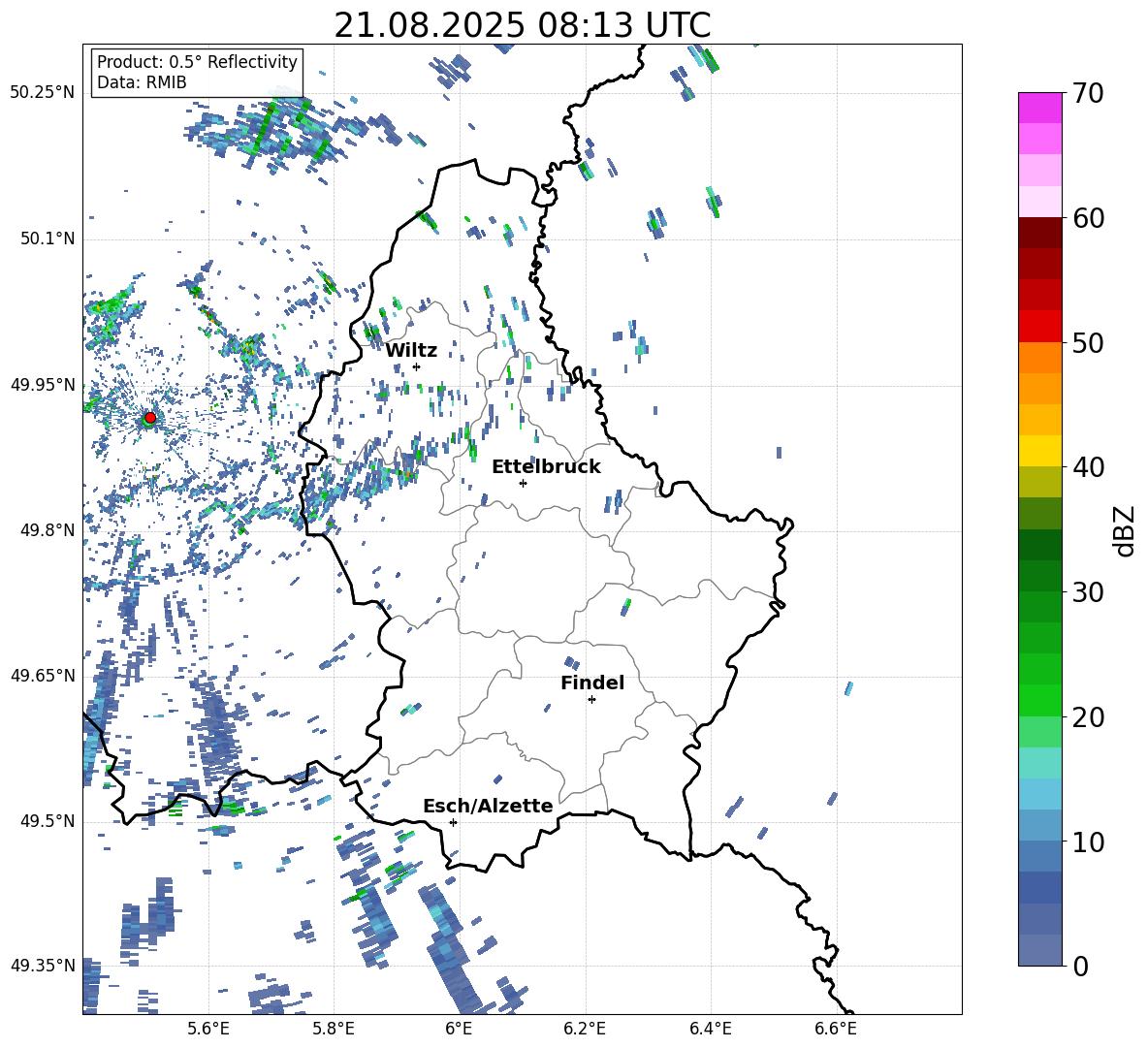Click the 49.65°N latitude label
1148x1048 pixels.
[x=43, y=676]
